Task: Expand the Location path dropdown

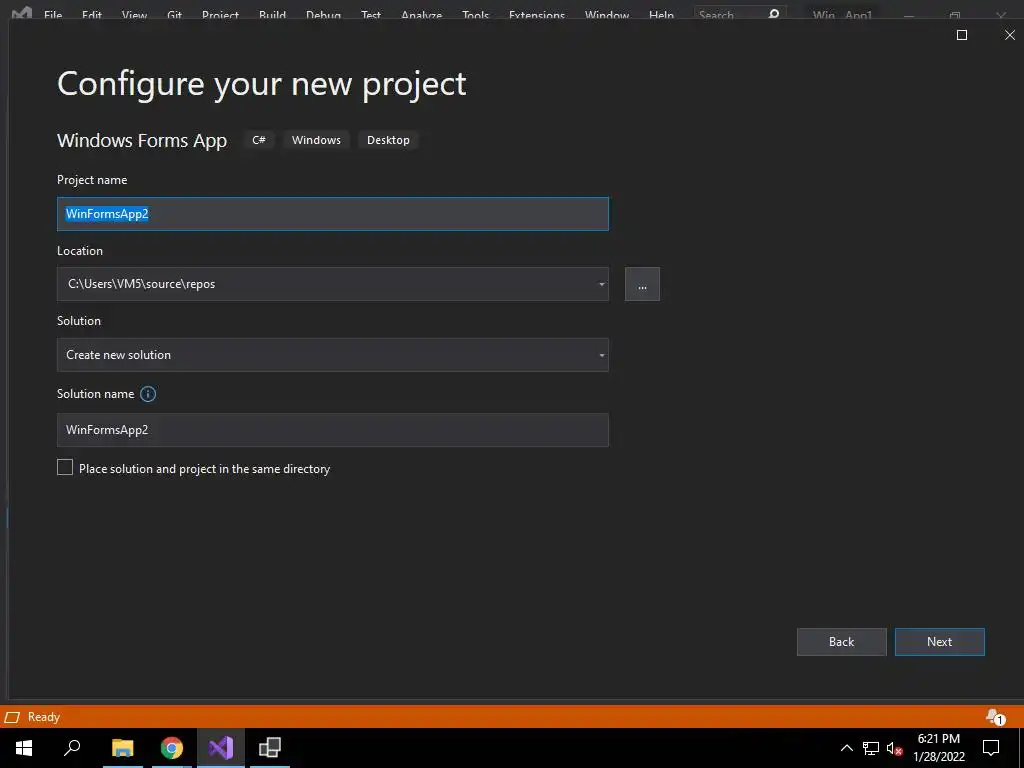Action: pyautogui.click(x=601, y=284)
